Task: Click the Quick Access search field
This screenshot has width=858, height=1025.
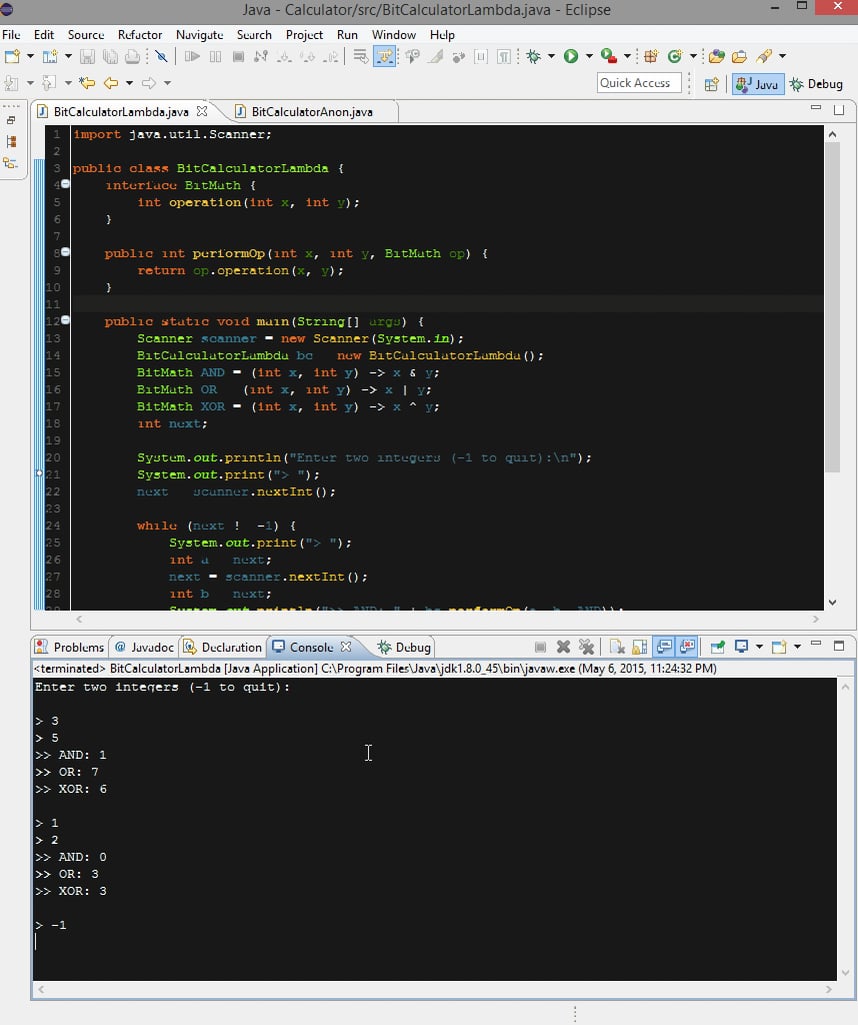Action: coord(638,83)
